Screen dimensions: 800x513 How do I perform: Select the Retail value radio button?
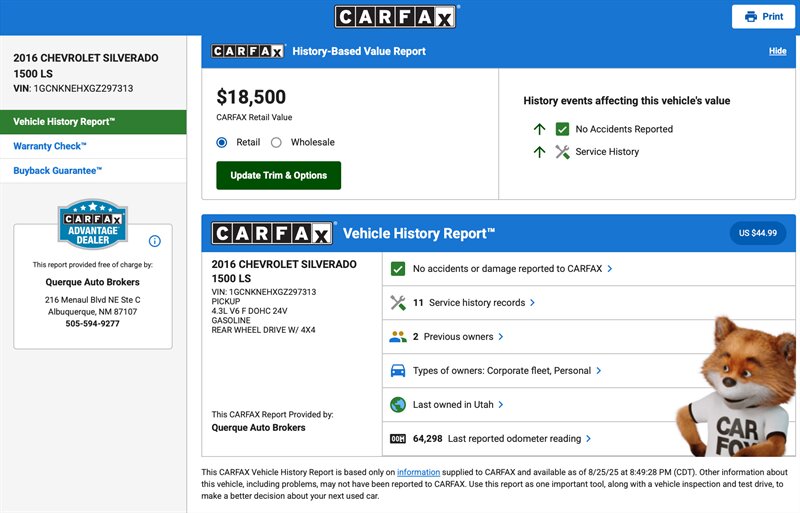click(x=222, y=143)
